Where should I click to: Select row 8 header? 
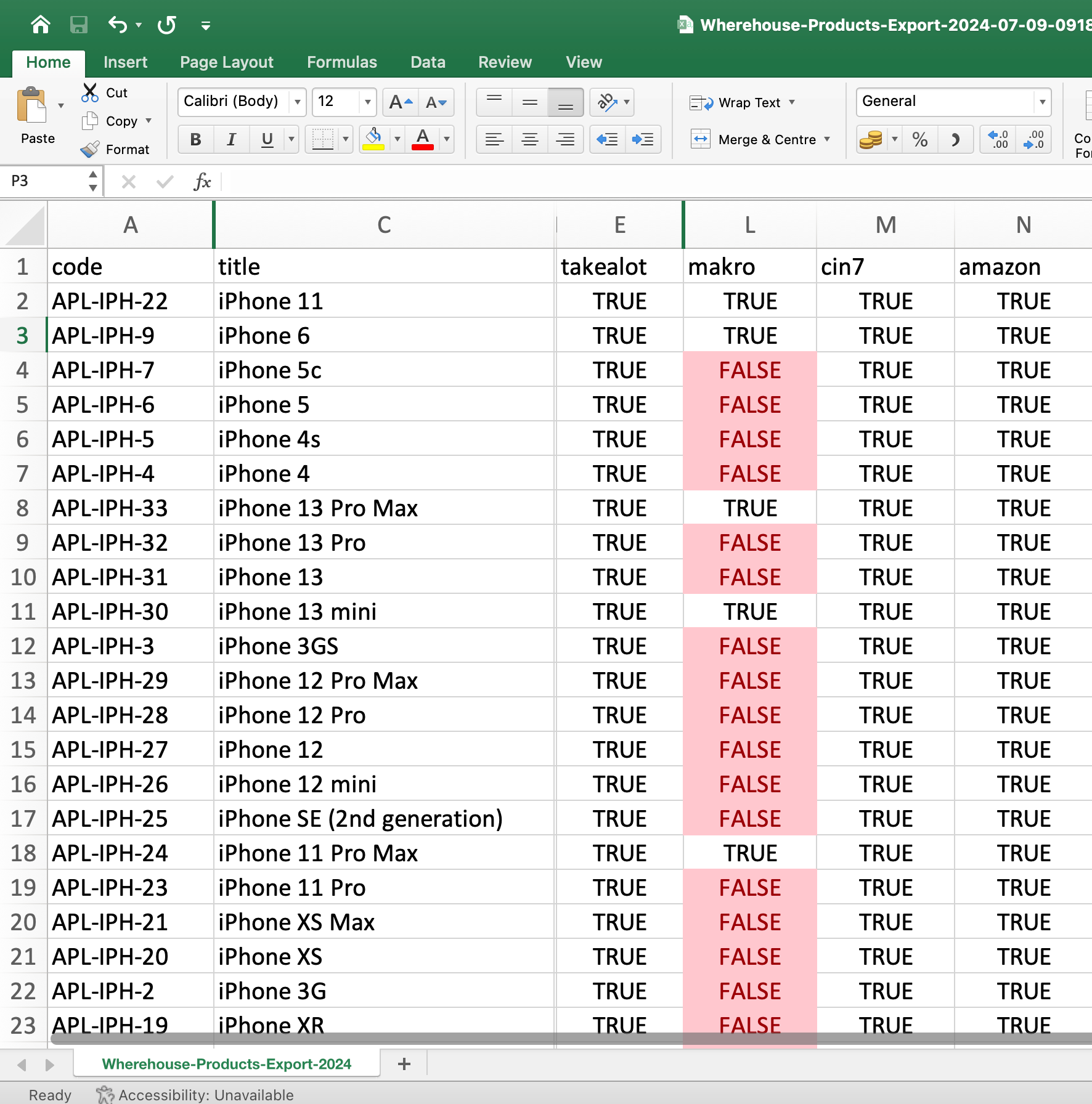pos(23,508)
